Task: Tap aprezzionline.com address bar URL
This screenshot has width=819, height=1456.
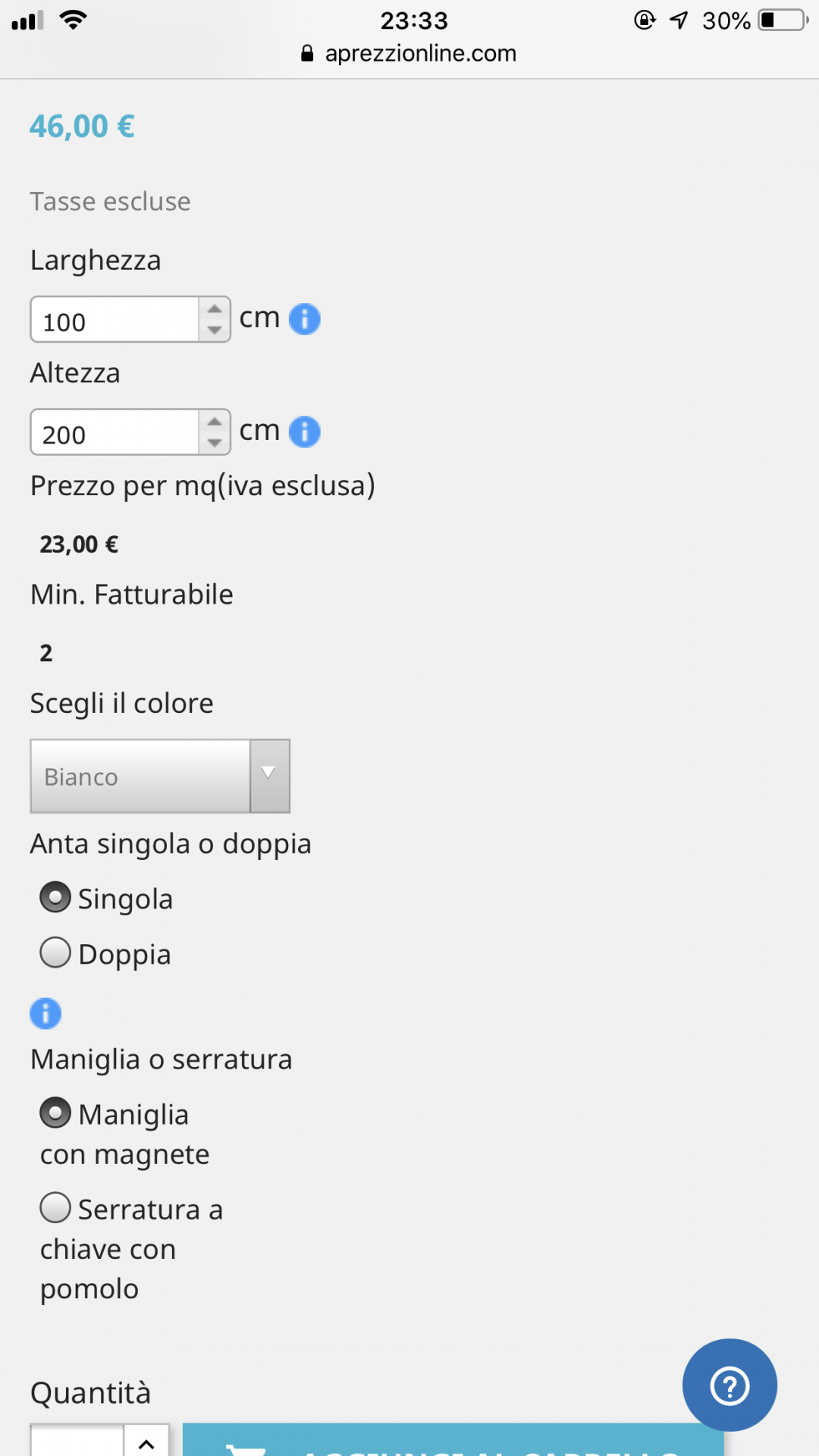Action: click(x=420, y=54)
